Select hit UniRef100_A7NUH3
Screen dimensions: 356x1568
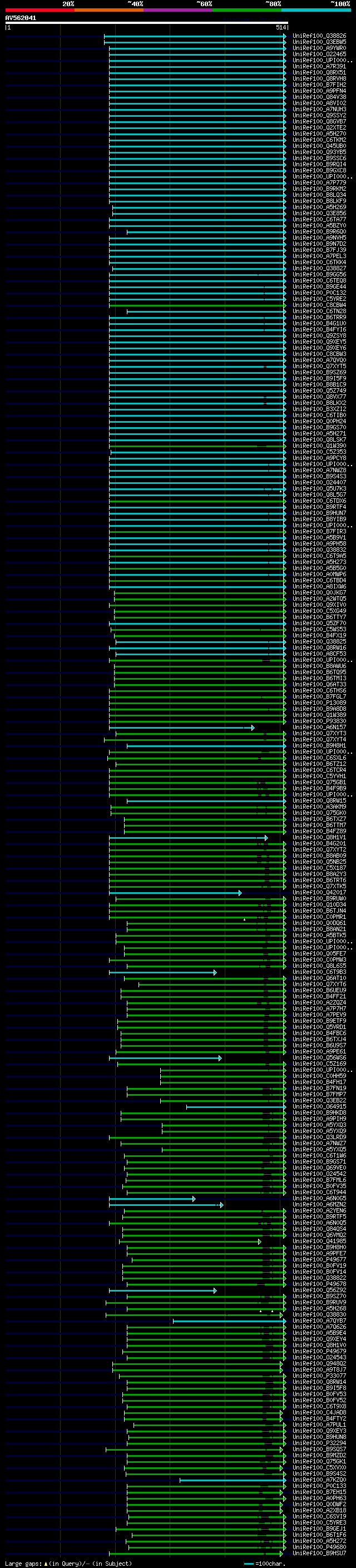(319, 109)
